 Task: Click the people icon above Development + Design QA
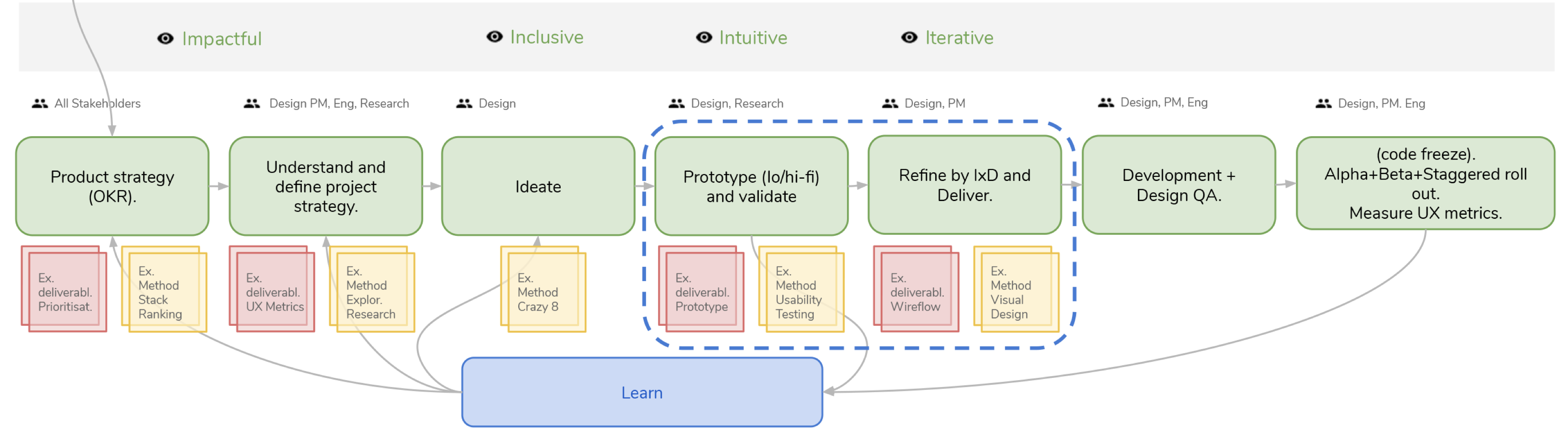[x=1105, y=103]
